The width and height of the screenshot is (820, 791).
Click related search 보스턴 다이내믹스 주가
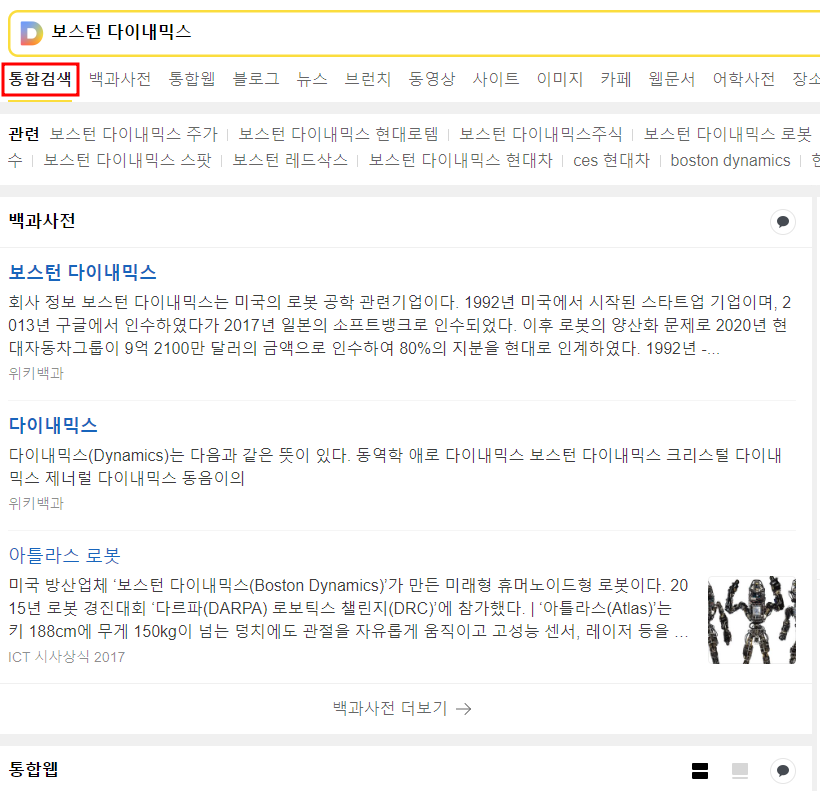[x=133, y=134]
